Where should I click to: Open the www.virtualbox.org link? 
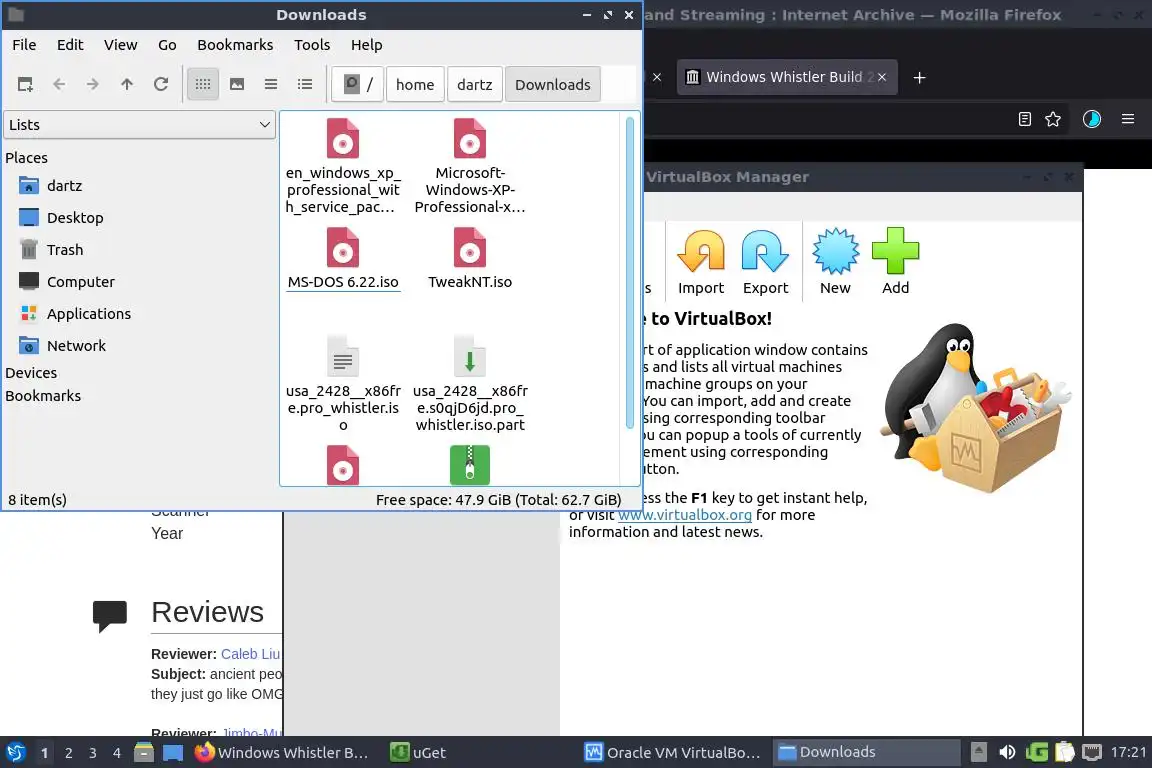coord(685,515)
